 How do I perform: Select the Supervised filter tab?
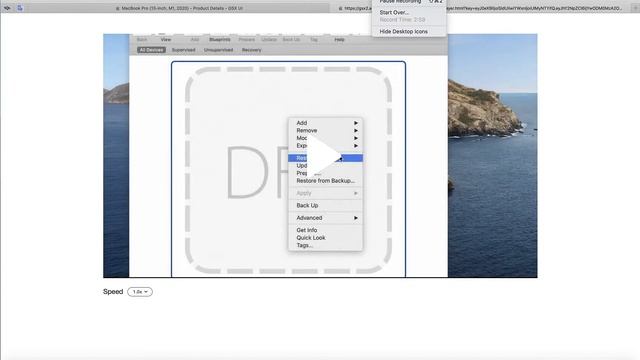[183, 50]
